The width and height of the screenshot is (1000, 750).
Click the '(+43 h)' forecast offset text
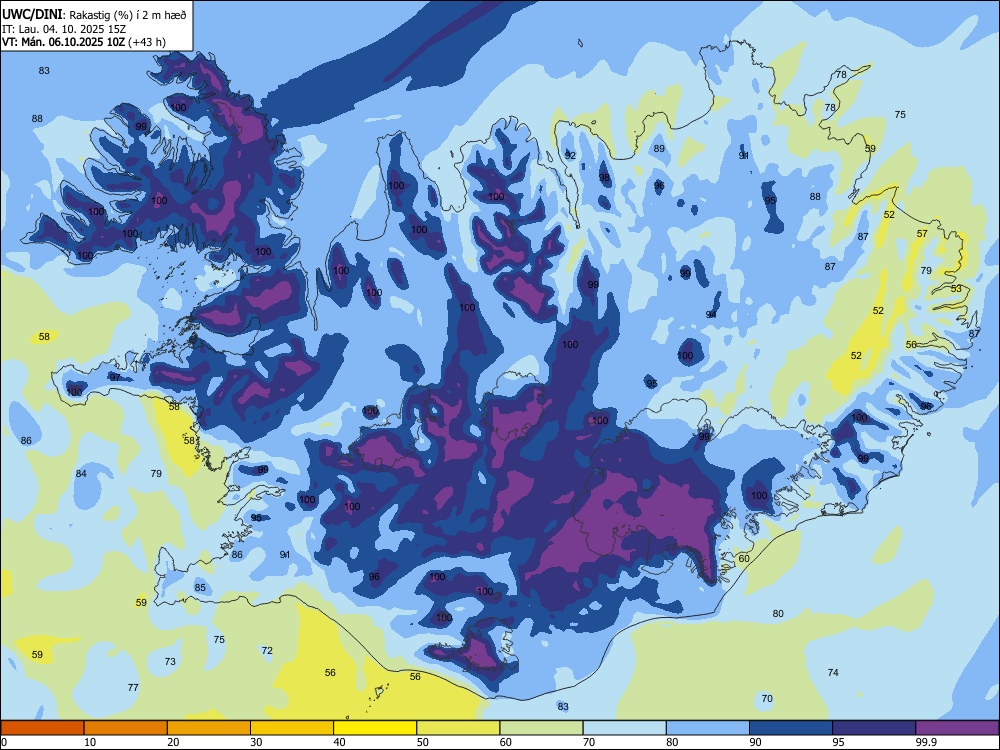click(x=147, y=42)
